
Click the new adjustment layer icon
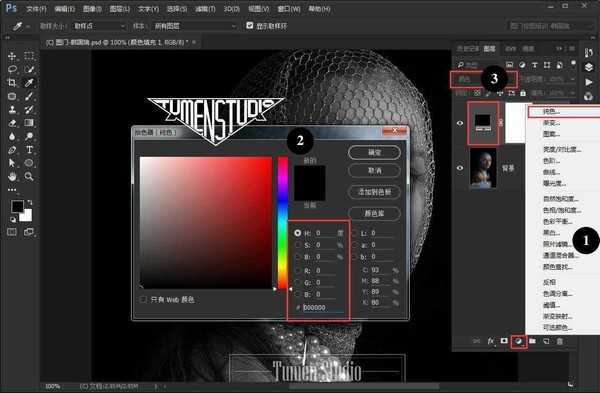(518, 341)
